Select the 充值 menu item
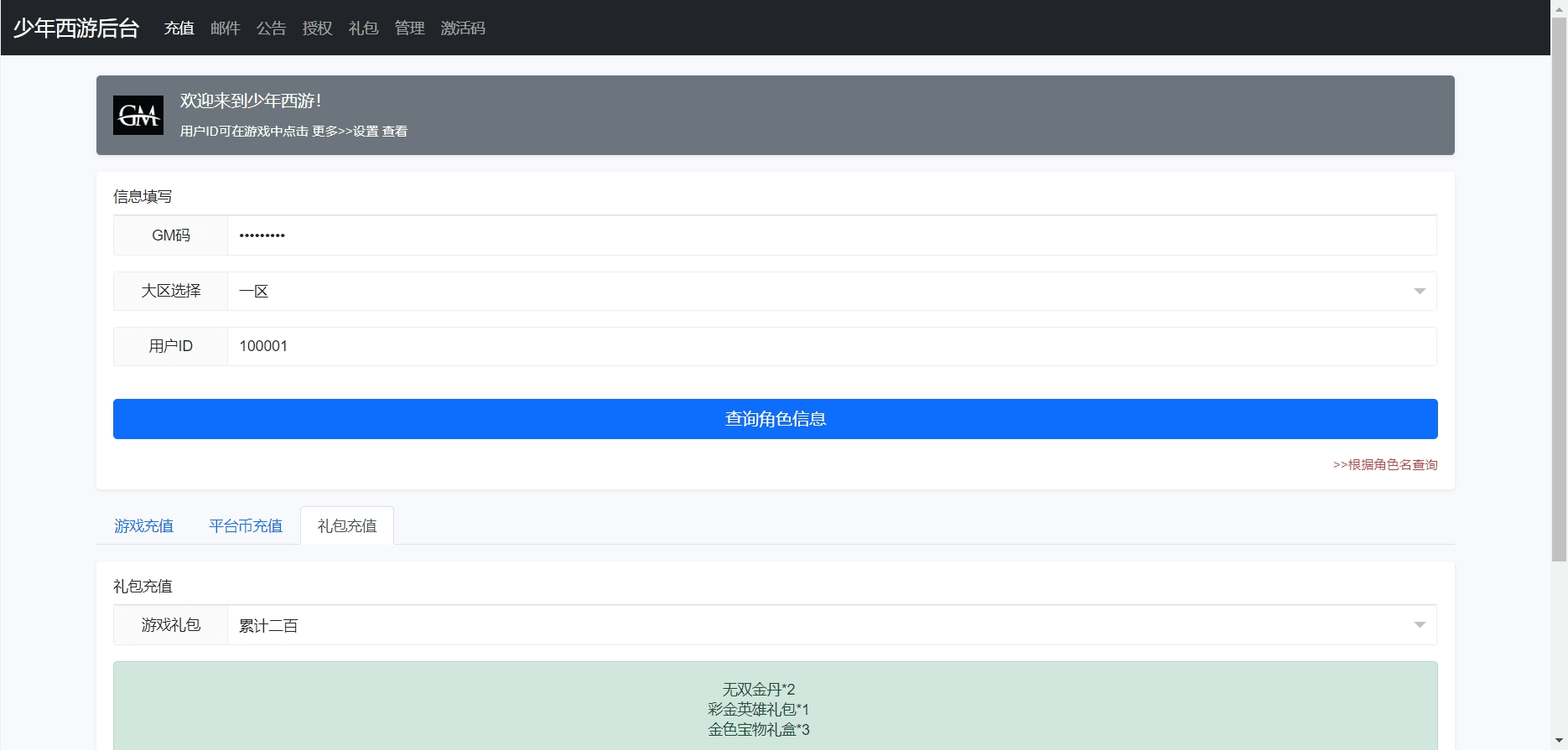 179,28
